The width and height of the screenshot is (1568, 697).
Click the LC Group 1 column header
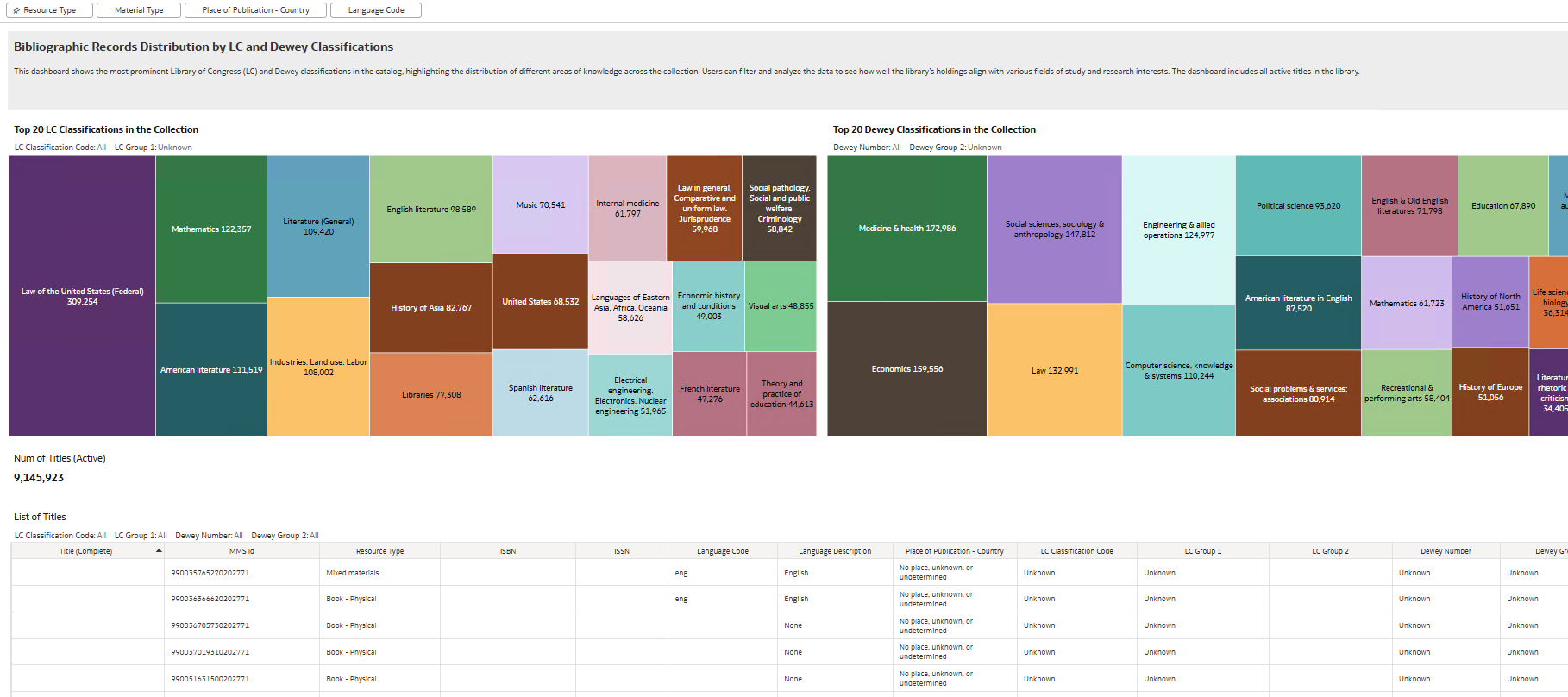tap(1203, 551)
